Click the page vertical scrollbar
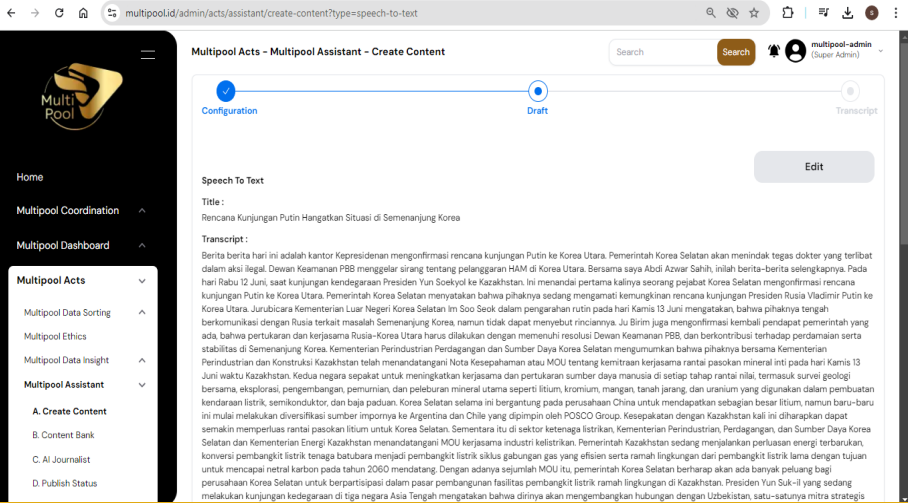 pos(903,145)
